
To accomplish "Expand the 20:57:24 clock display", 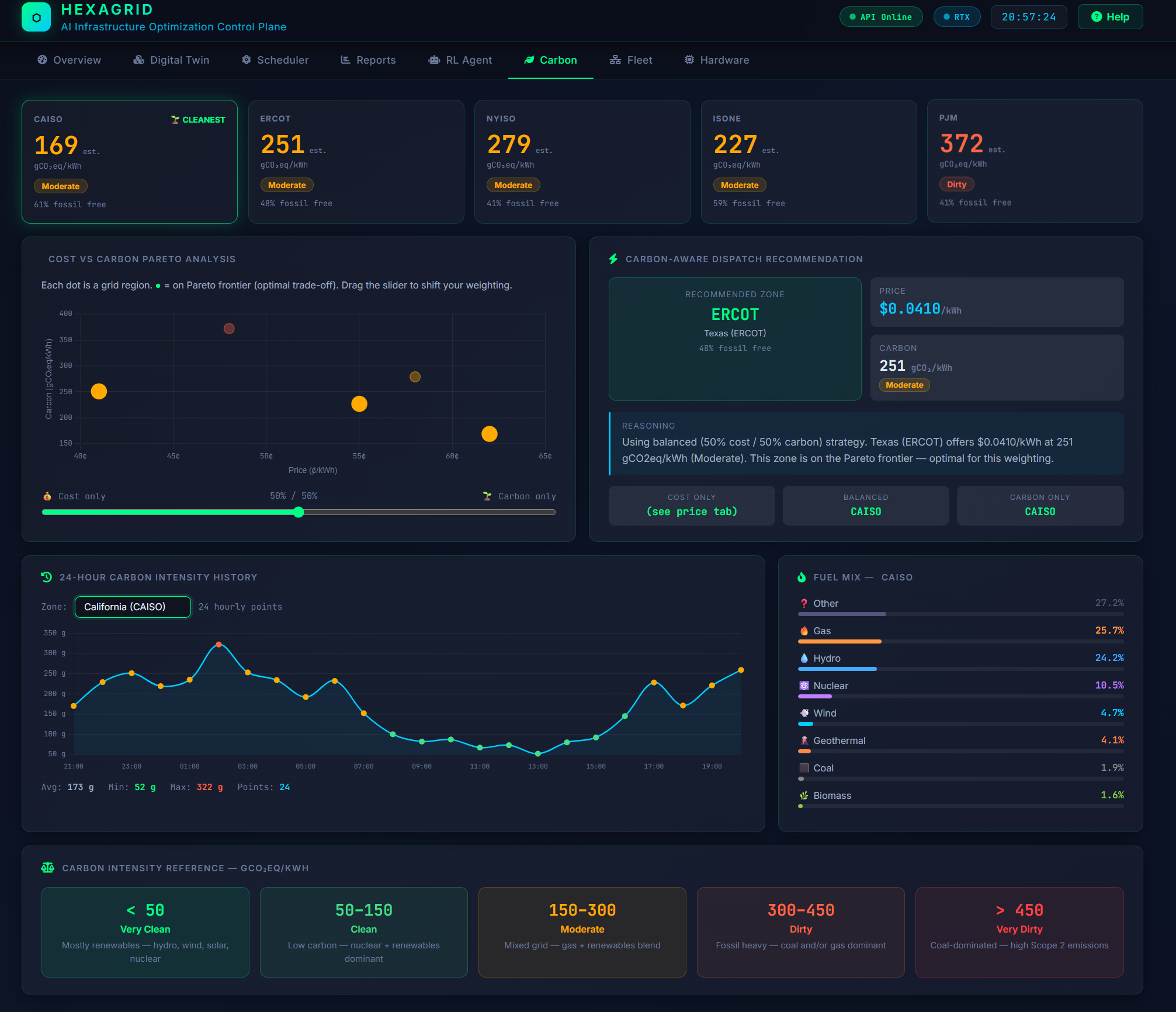I will (x=1028, y=16).
